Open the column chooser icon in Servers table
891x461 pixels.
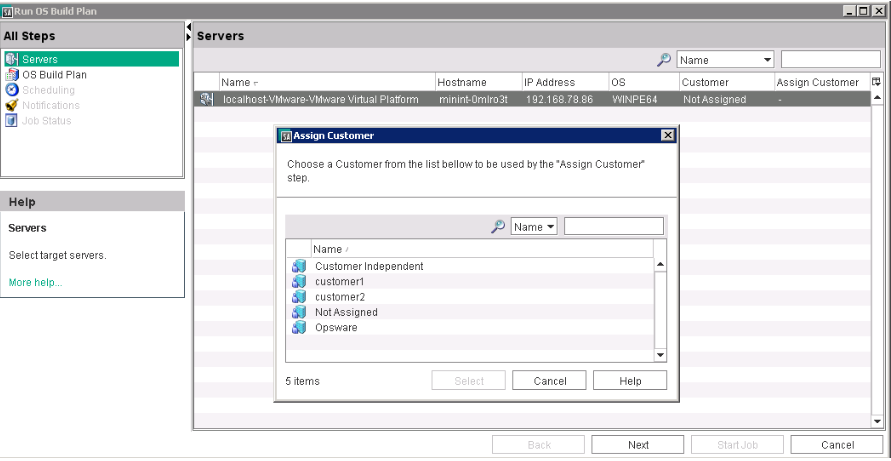coord(876,81)
